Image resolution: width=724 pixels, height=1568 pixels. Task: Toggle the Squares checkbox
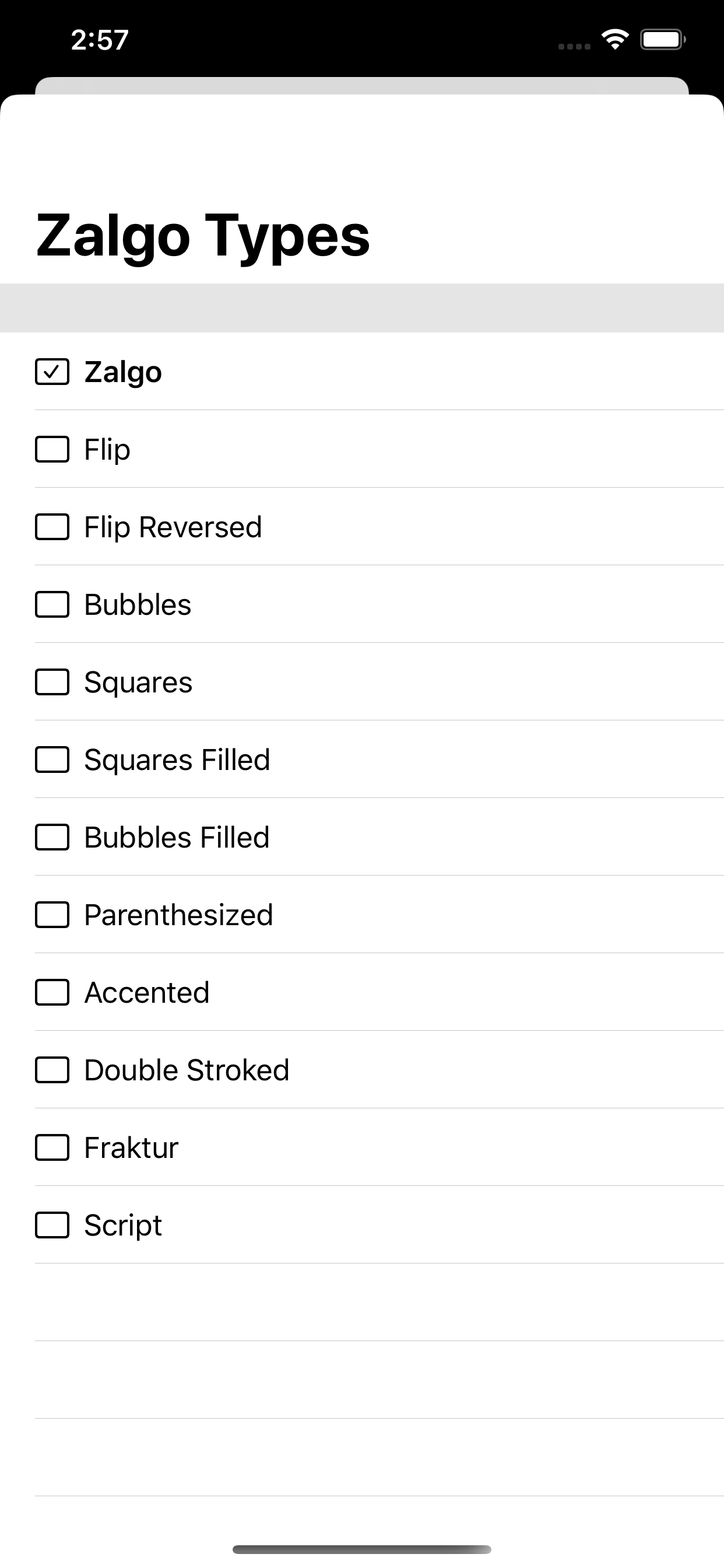click(x=52, y=682)
